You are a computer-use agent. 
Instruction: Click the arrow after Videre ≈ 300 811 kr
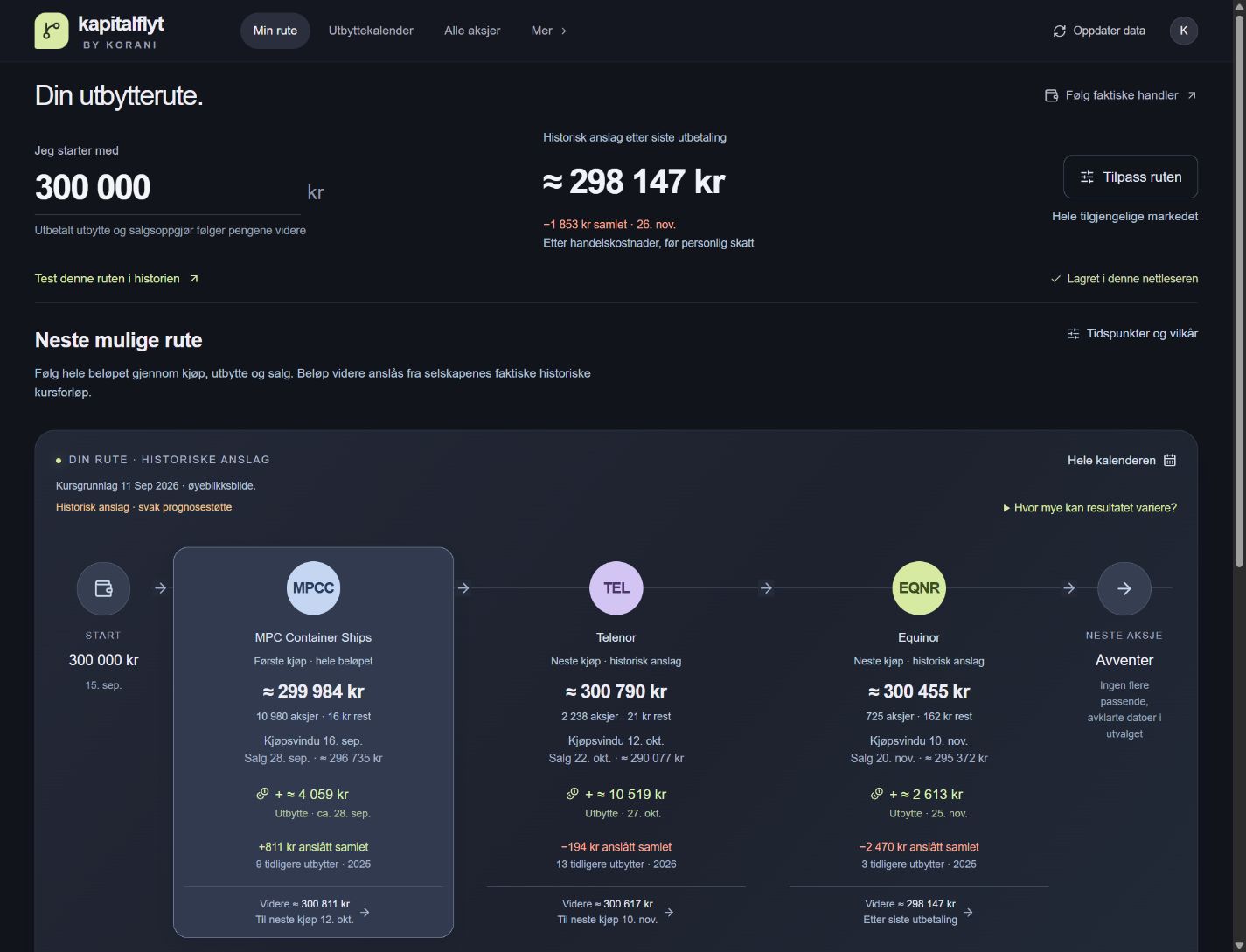(x=365, y=912)
